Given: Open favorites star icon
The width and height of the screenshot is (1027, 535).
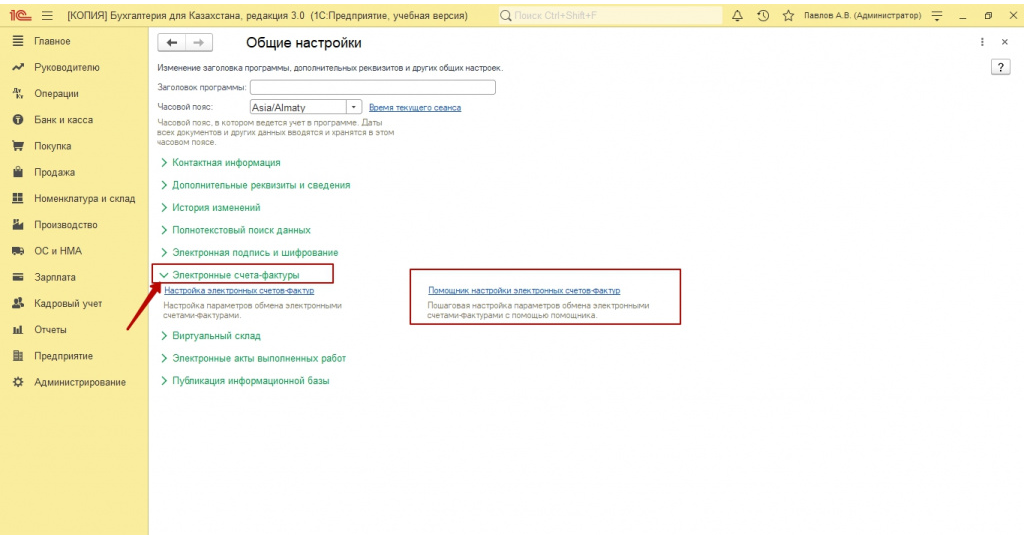Looking at the screenshot, I should tap(788, 16).
